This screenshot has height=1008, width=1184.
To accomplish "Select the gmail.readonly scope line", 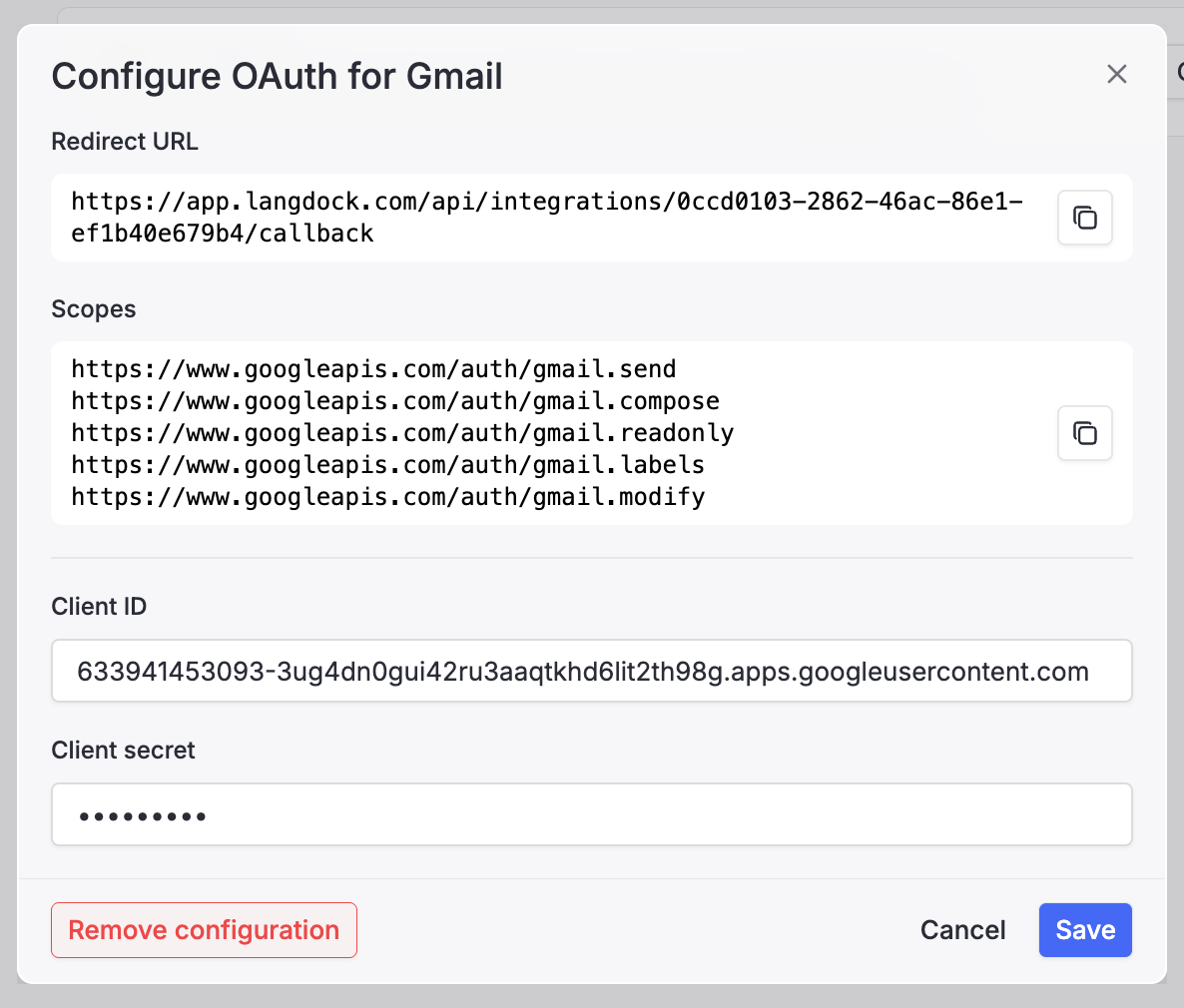I will [x=402, y=433].
